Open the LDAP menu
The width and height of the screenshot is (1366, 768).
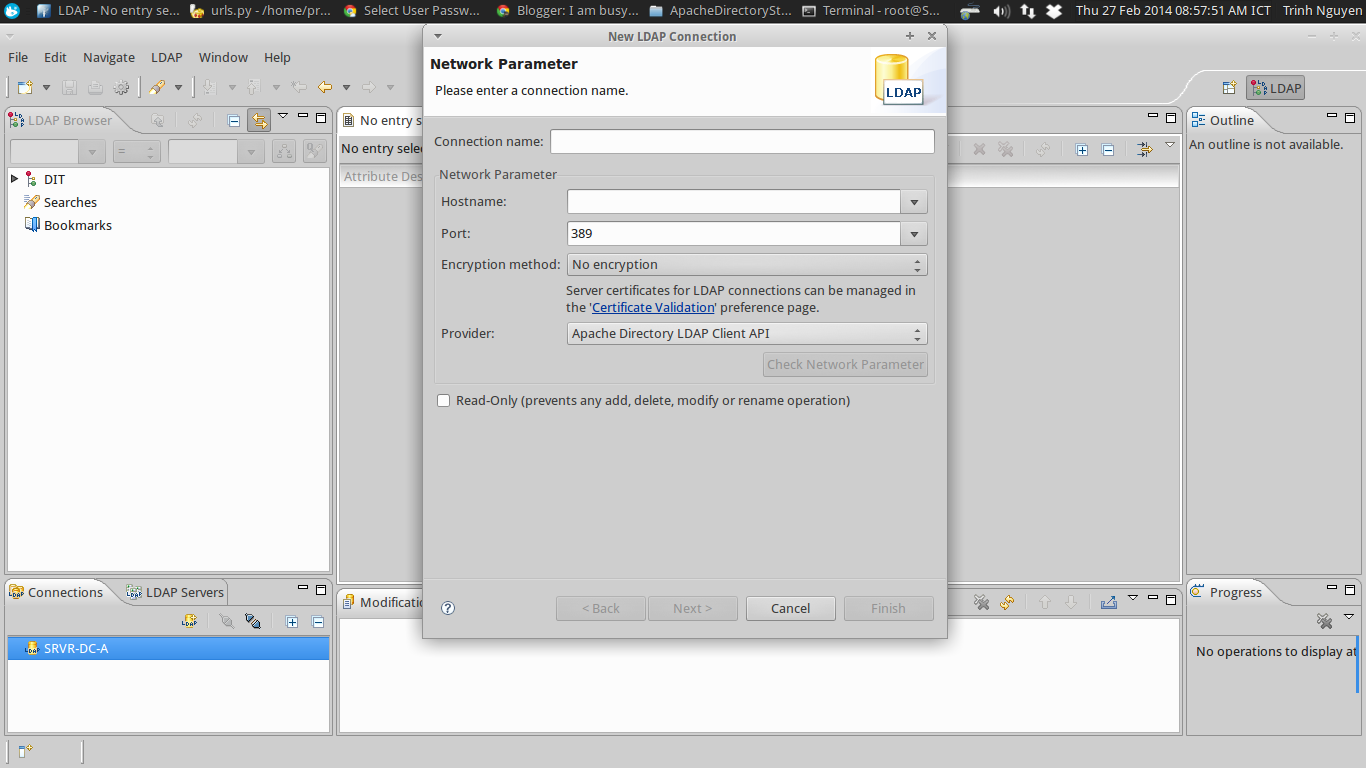[x=166, y=57]
